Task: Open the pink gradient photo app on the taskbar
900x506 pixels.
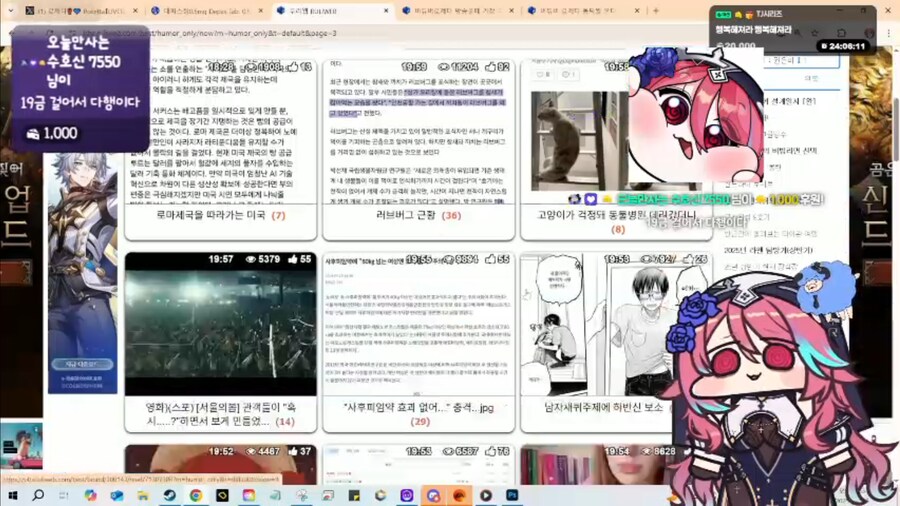Action: point(249,495)
